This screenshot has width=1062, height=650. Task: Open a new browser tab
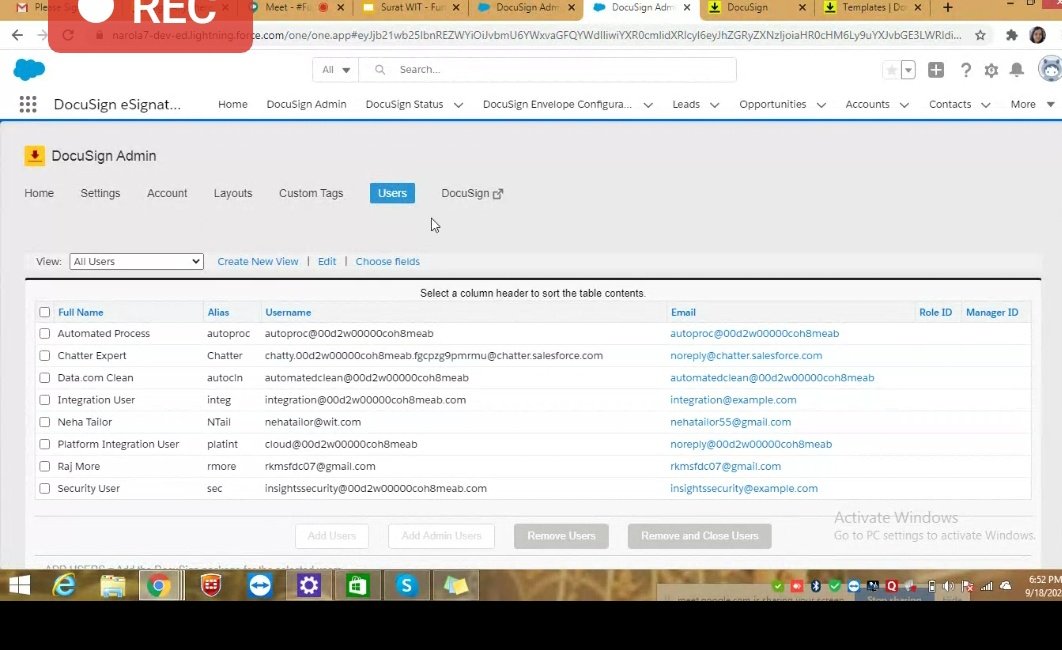coord(948,7)
